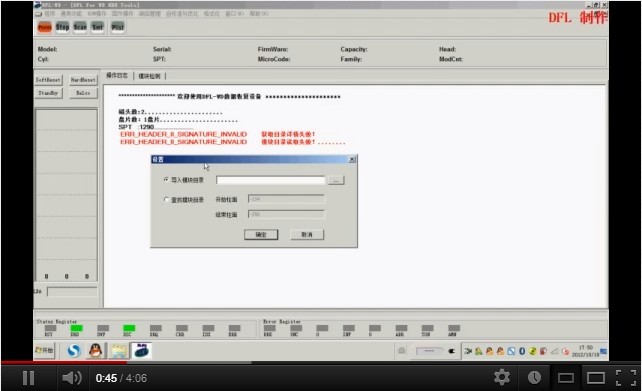Screen dimensions: 642x391
Task: Open the Windows Start button
Action: coord(44,350)
